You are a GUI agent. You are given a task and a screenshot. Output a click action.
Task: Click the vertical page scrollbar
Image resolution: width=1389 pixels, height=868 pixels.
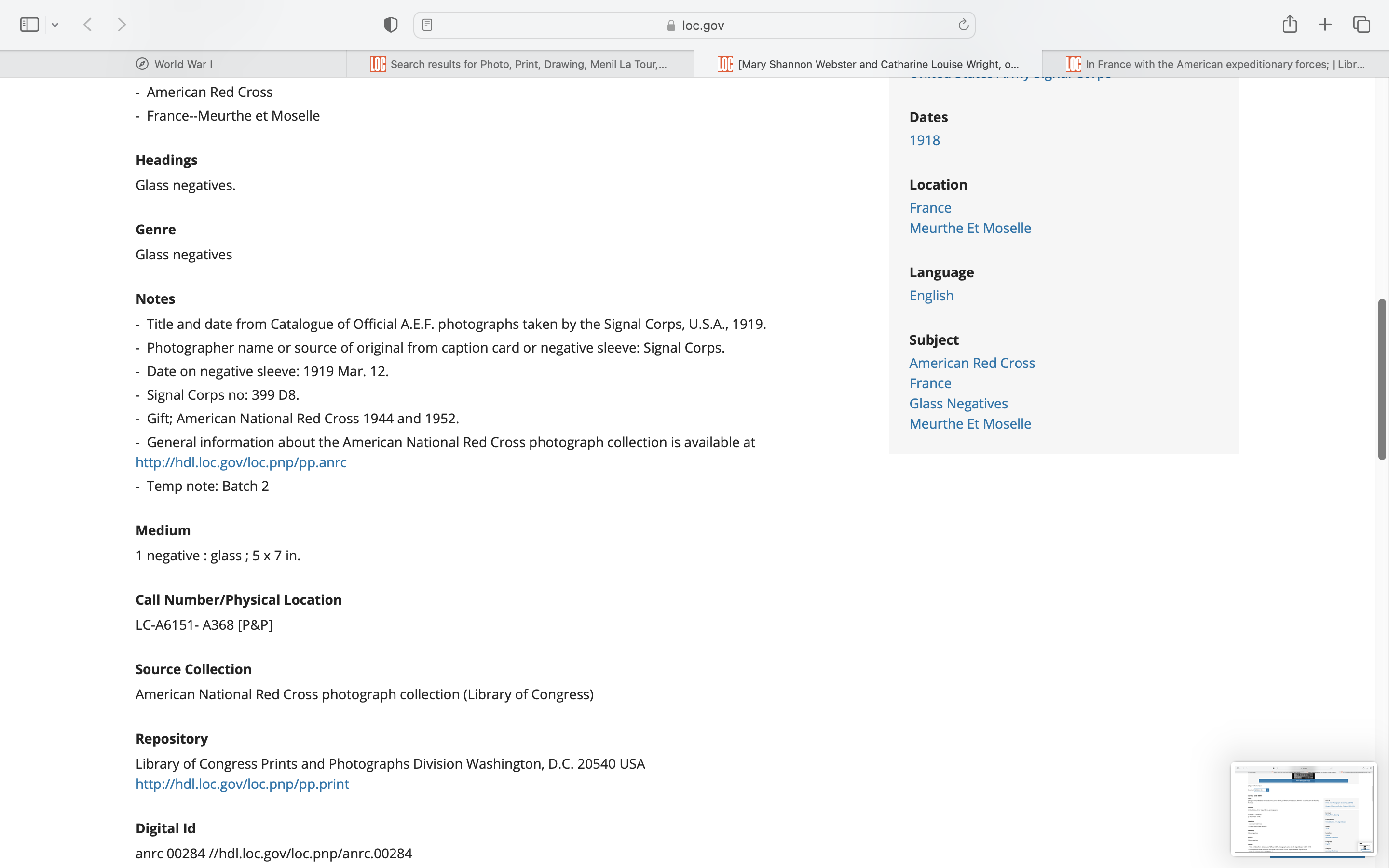[x=1382, y=379]
